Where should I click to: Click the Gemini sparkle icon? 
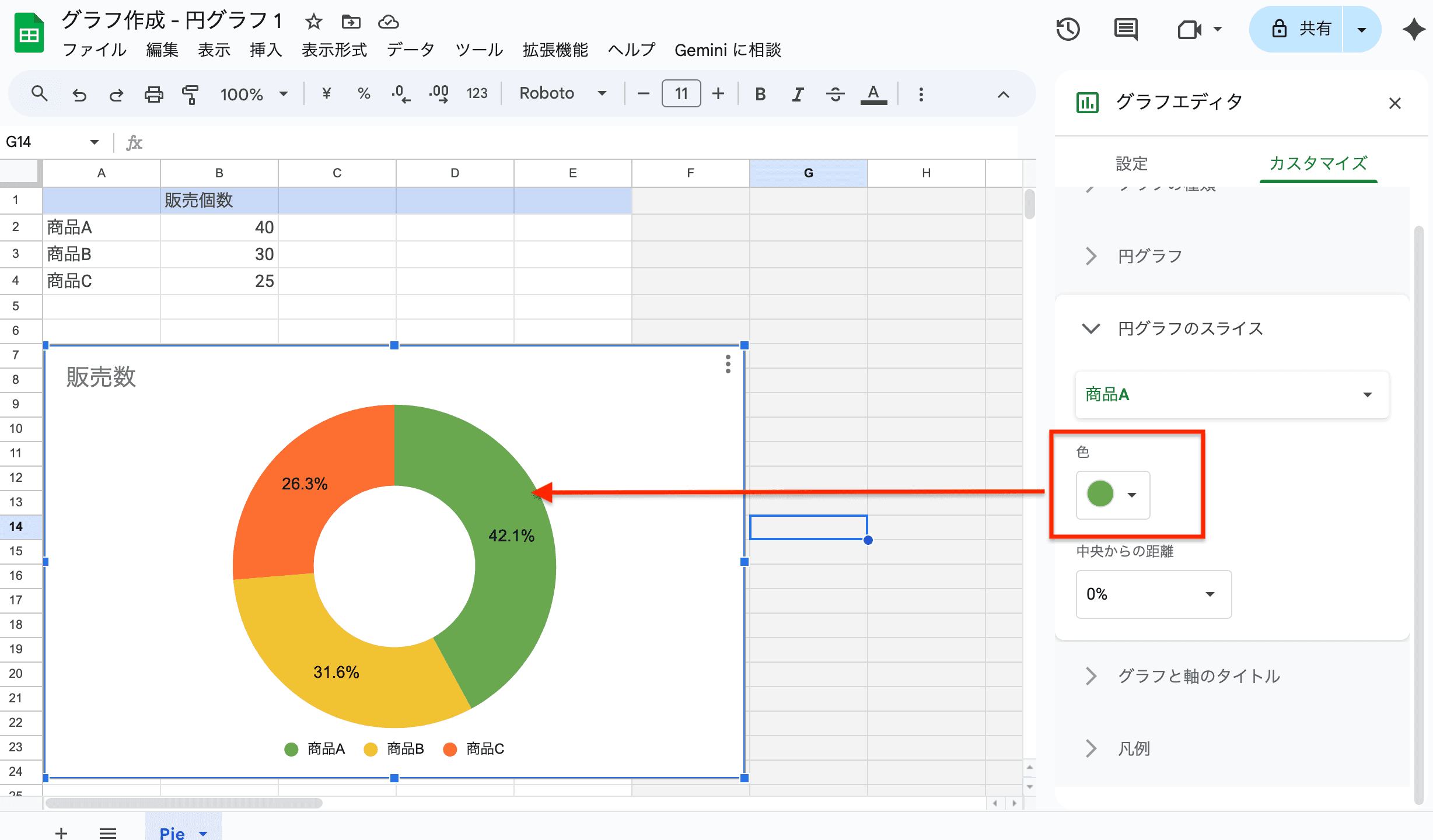[x=1414, y=29]
